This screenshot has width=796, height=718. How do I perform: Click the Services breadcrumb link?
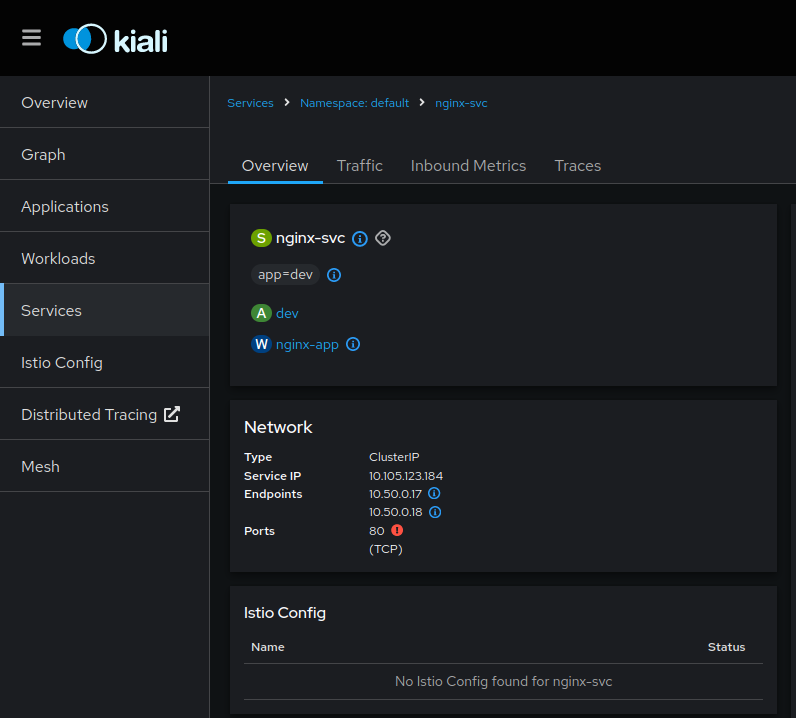(x=250, y=103)
